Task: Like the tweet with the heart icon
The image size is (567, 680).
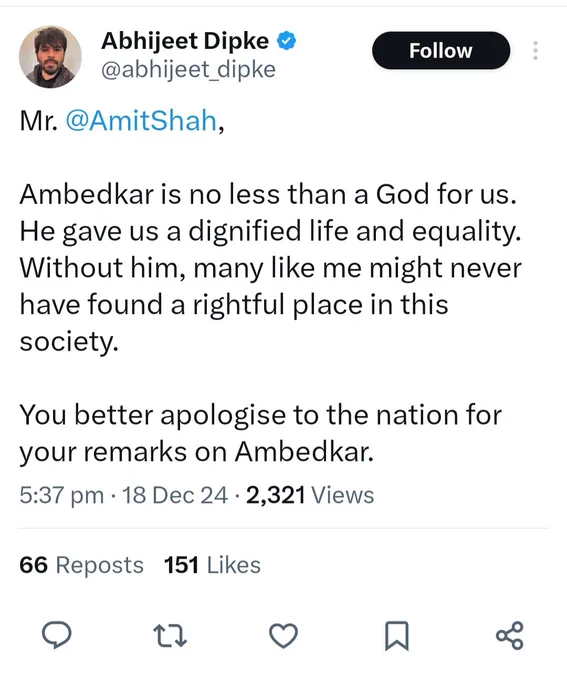Action: [x=283, y=635]
